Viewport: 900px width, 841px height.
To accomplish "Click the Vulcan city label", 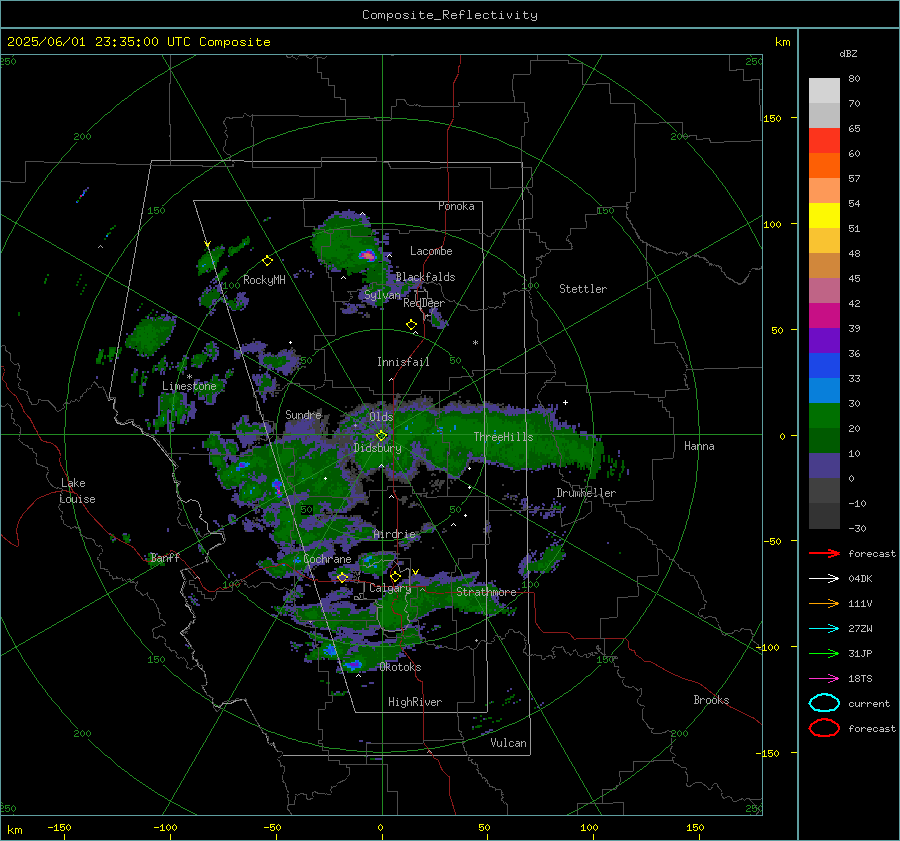I will [x=509, y=743].
